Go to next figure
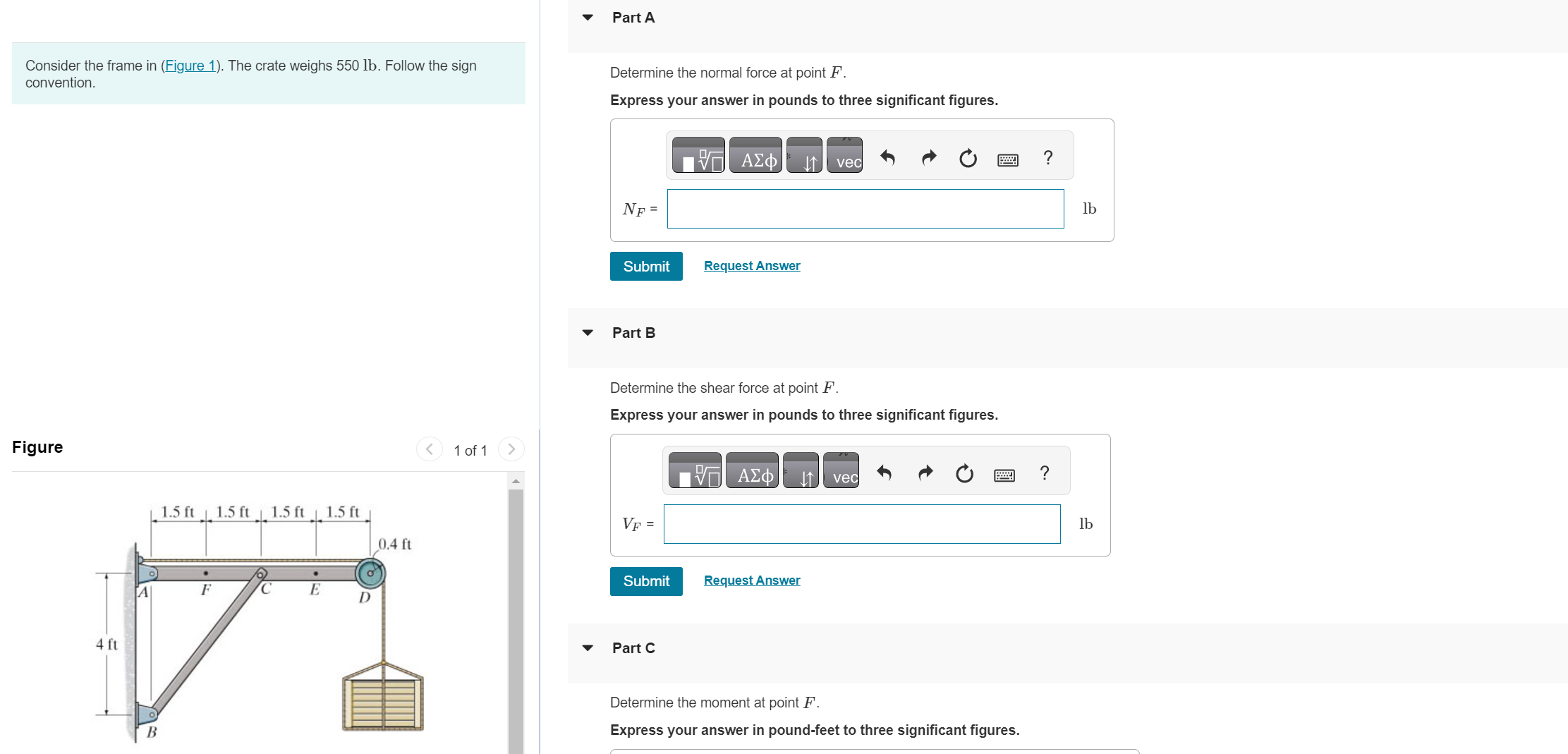This screenshot has width=1568, height=754. coord(511,449)
